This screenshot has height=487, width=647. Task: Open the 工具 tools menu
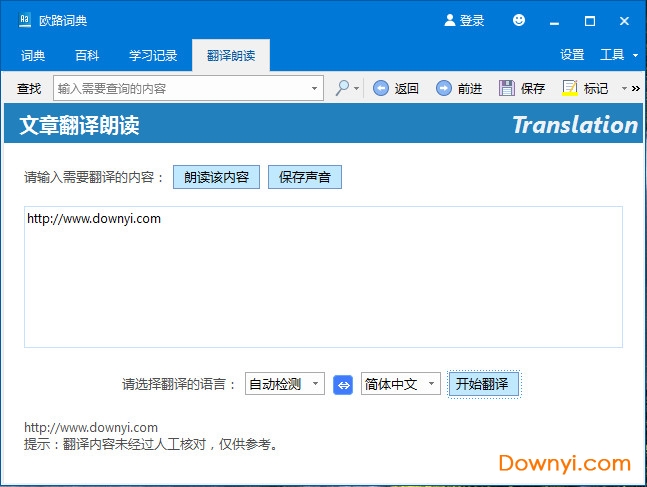[x=617, y=55]
